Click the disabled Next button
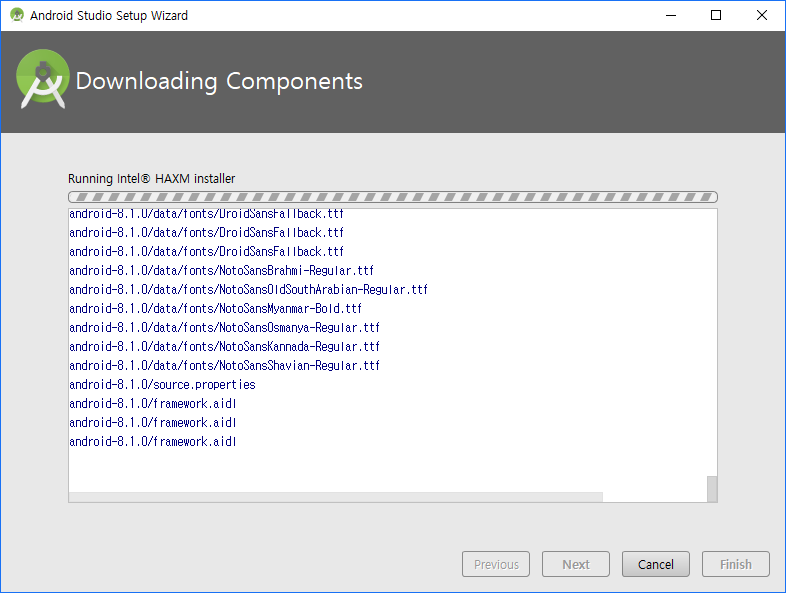 click(575, 564)
